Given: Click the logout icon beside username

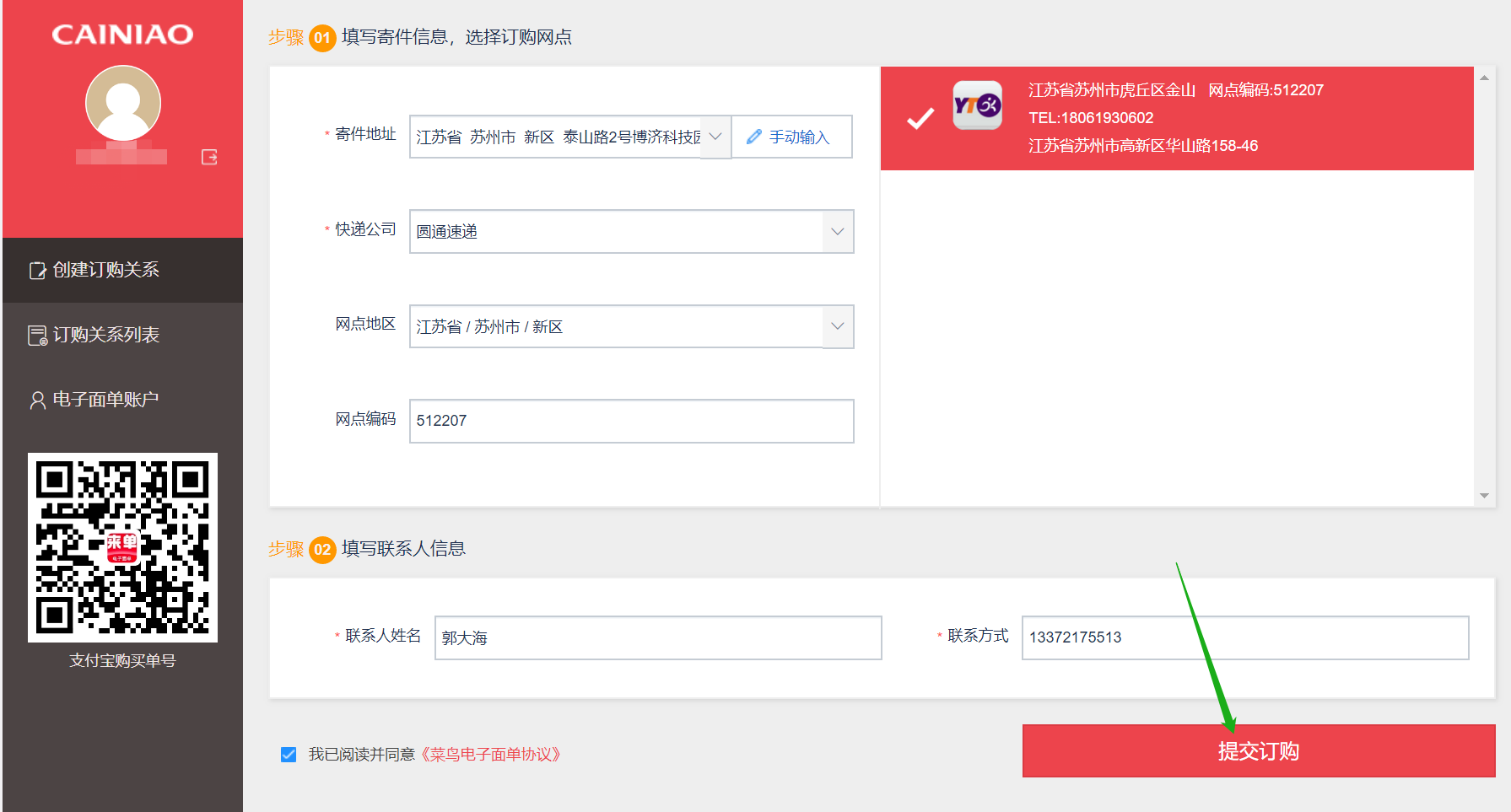Looking at the screenshot, I should [209, 157].
